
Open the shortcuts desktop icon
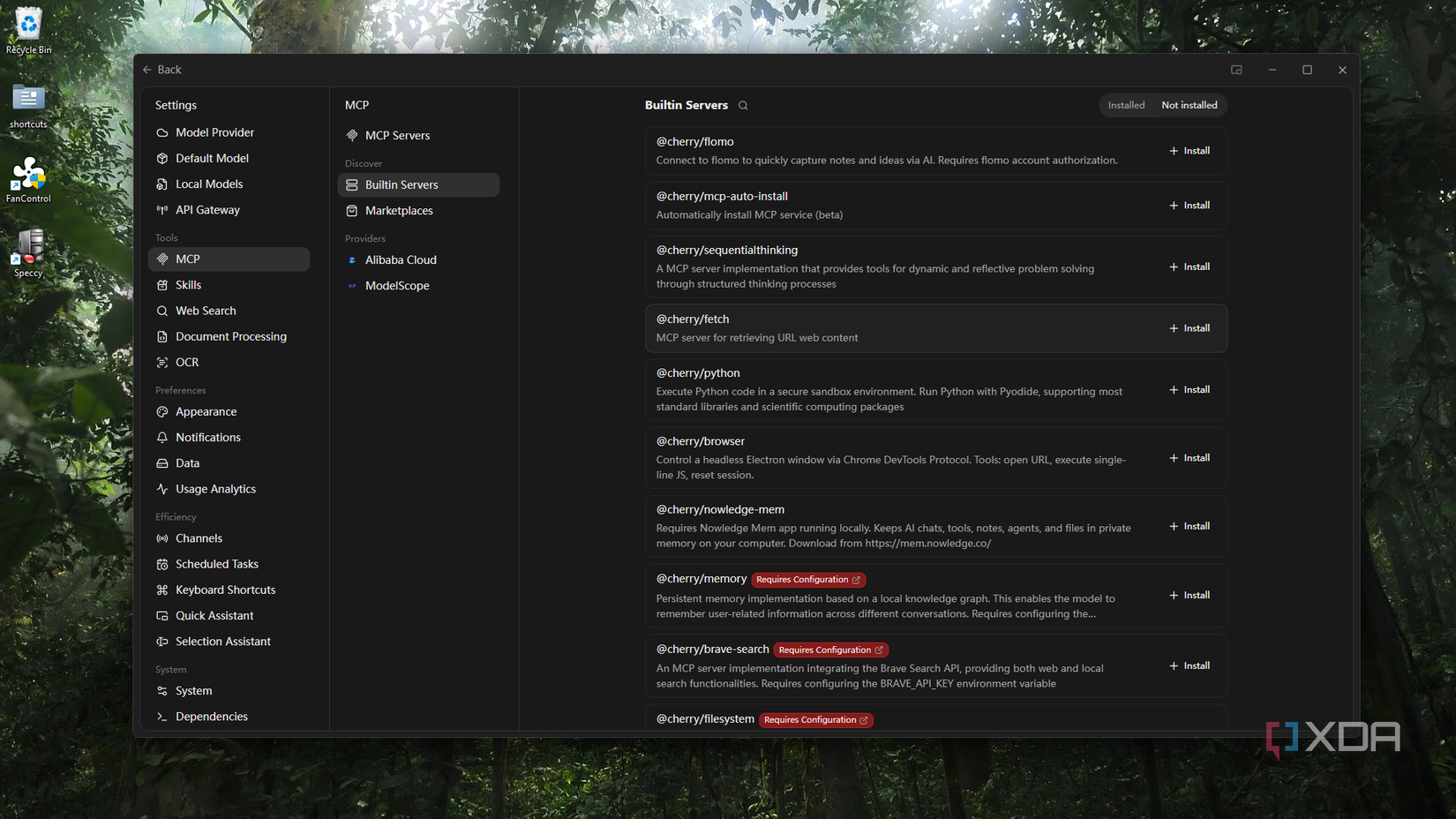coord(28,107)
